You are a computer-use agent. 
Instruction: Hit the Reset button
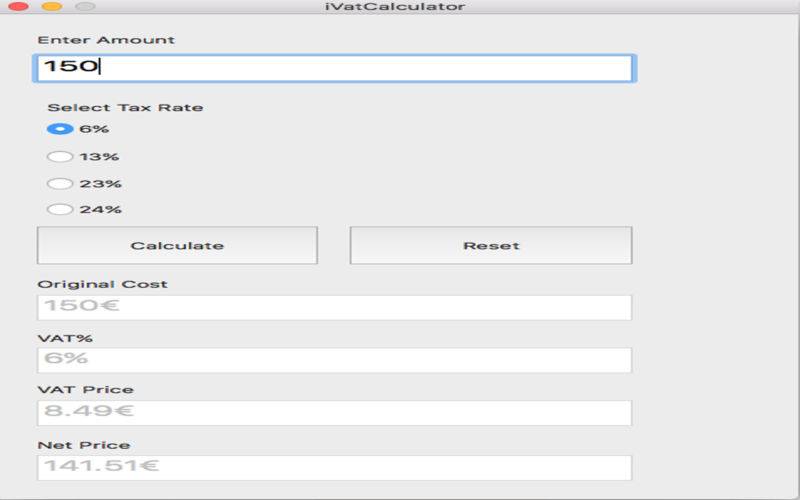[491, 246]
